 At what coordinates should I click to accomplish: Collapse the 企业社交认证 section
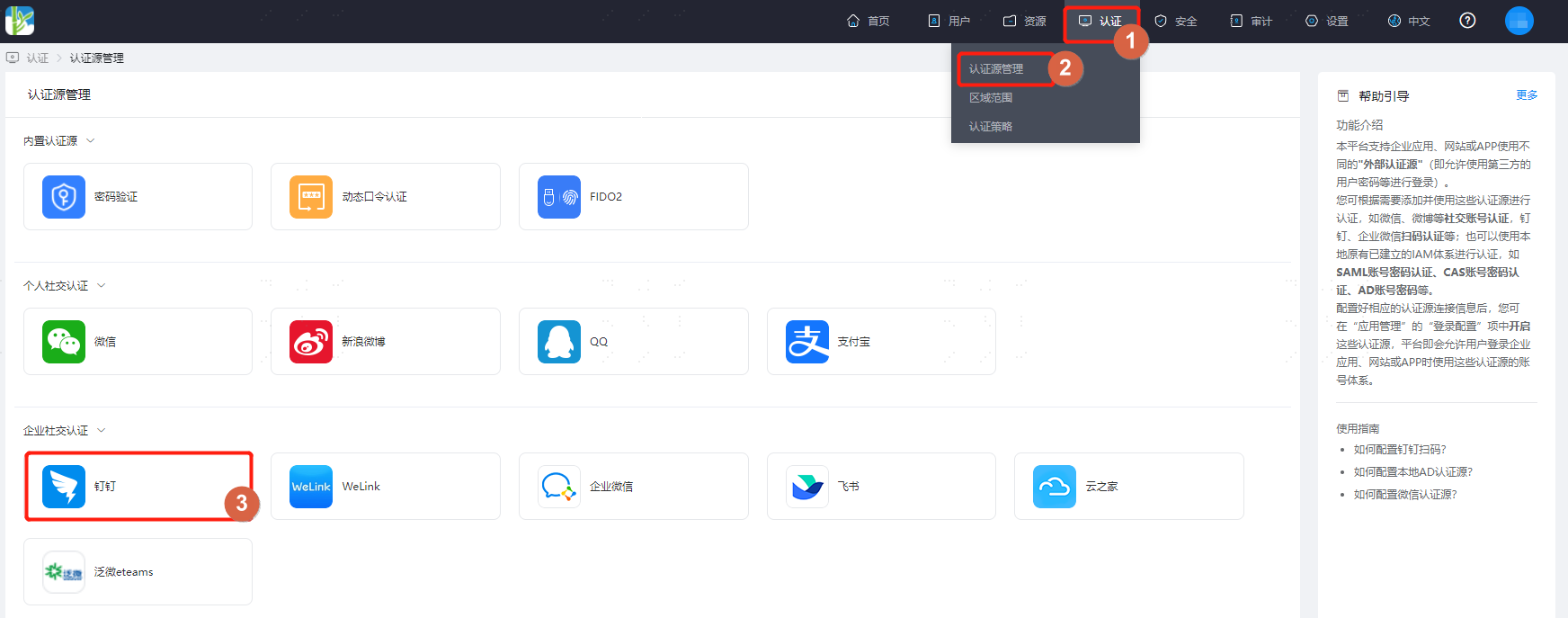click(x=102, y=430)
